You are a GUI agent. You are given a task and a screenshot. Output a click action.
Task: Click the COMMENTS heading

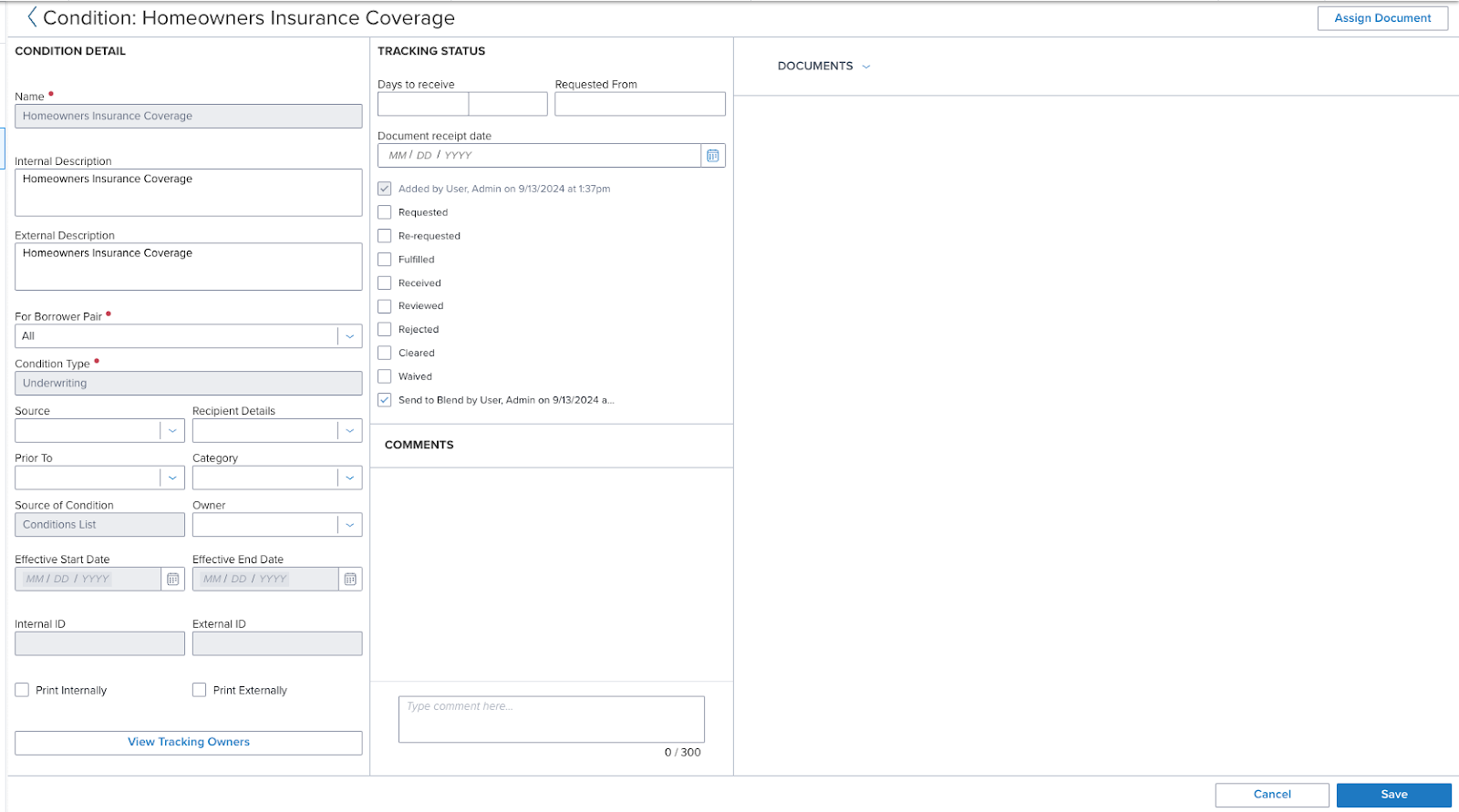[419, 445]
